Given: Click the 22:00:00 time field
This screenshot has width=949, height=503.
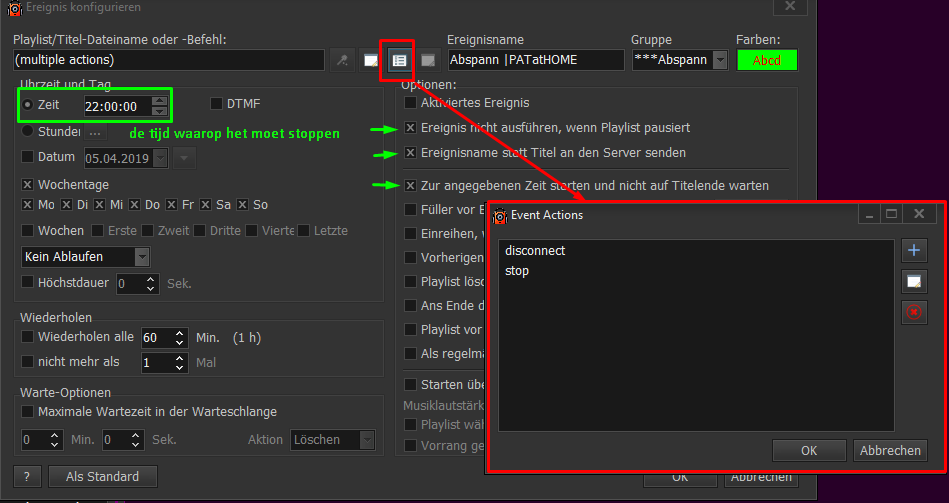Looking at the screenshot, I should point(118,107).
